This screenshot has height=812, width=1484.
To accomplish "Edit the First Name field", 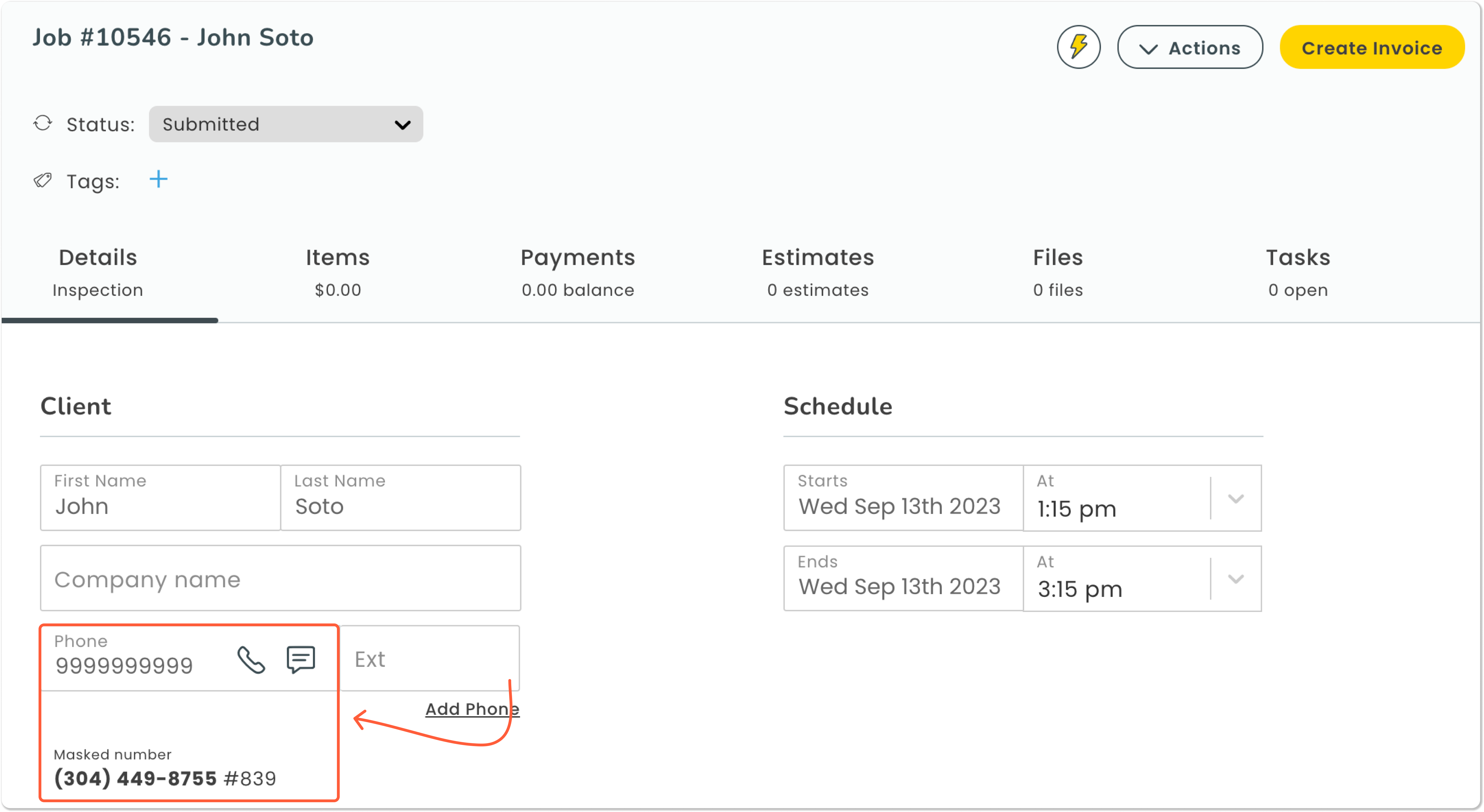I will click(x=160, y=498).
